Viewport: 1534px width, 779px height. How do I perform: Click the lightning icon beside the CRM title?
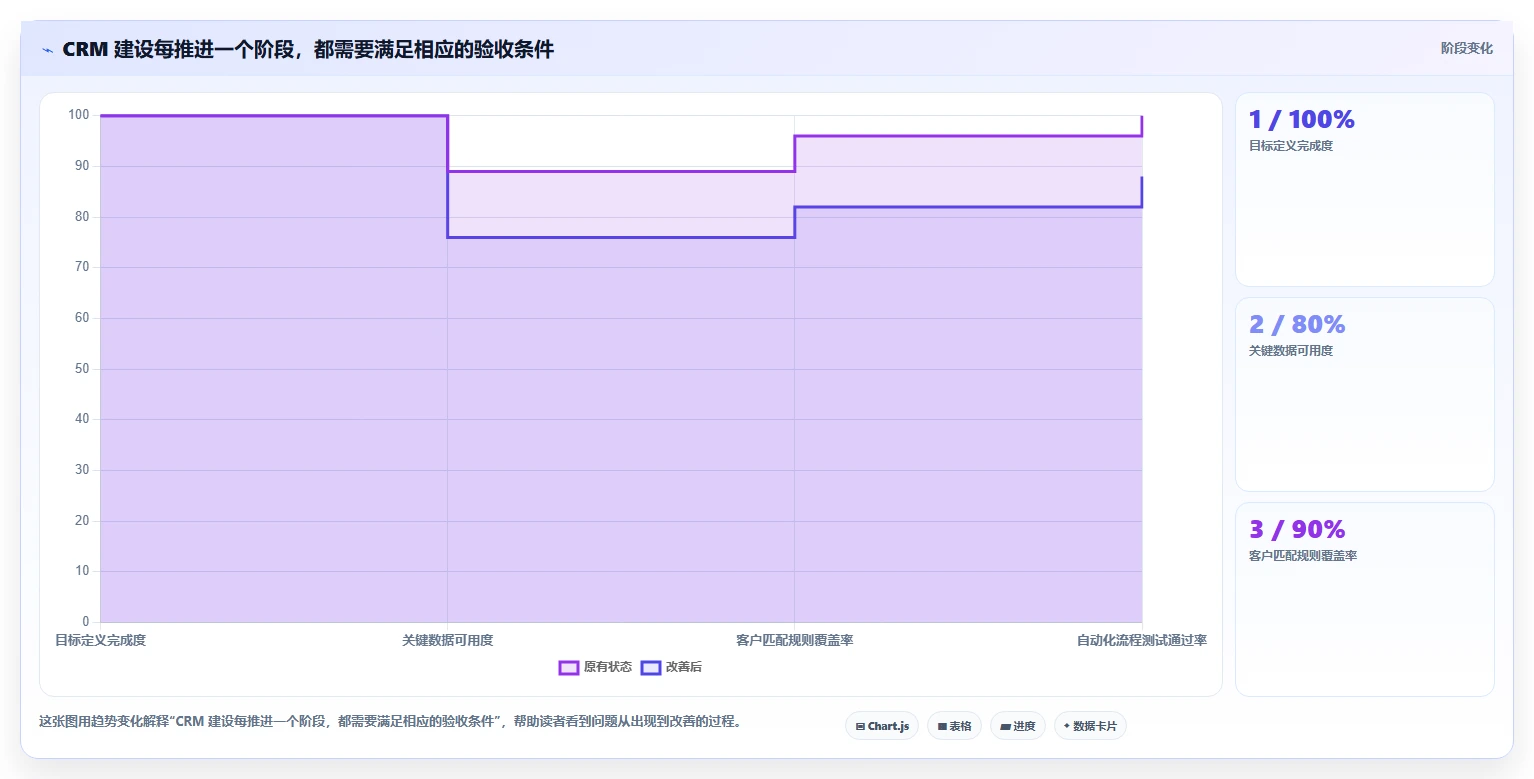[47, 50]
